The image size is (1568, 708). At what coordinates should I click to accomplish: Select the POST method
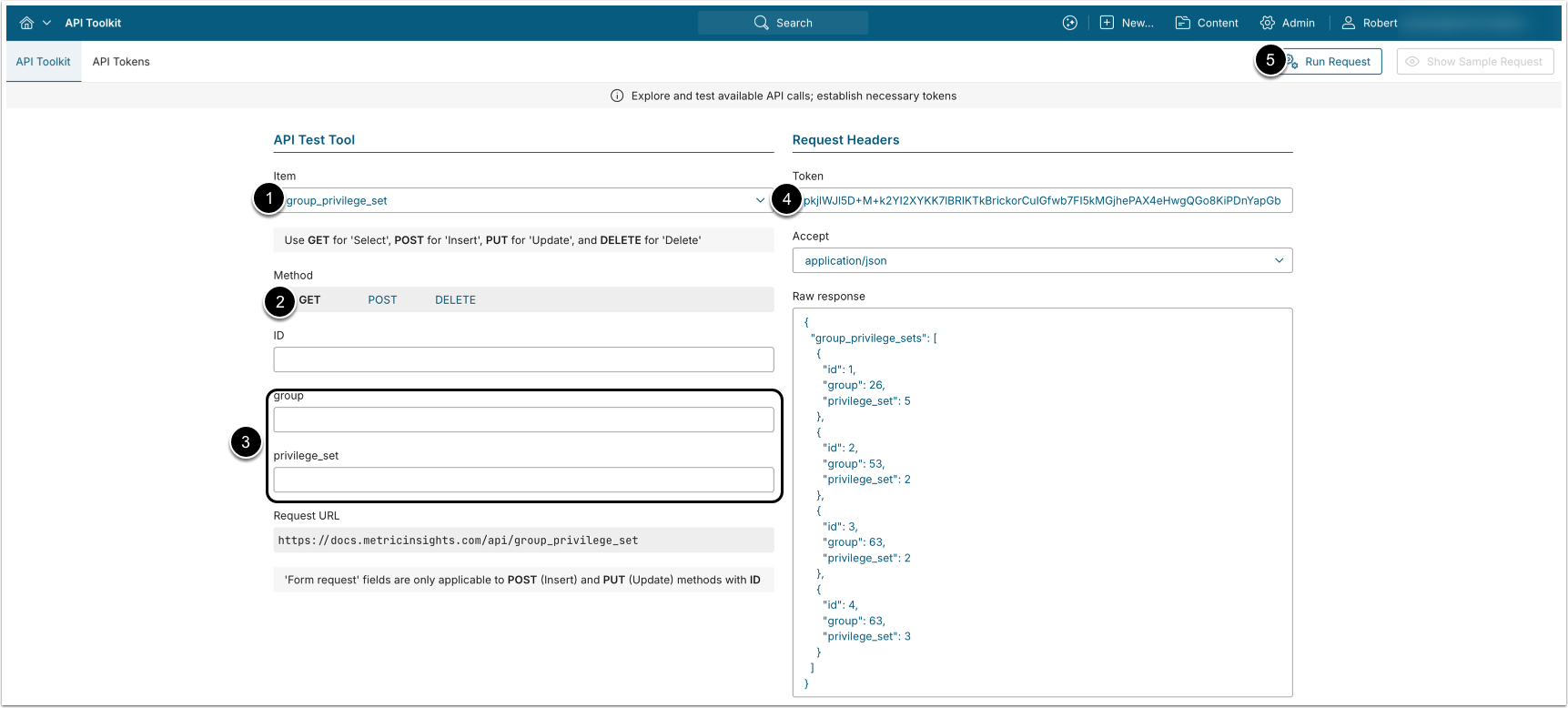click(382, 299)
